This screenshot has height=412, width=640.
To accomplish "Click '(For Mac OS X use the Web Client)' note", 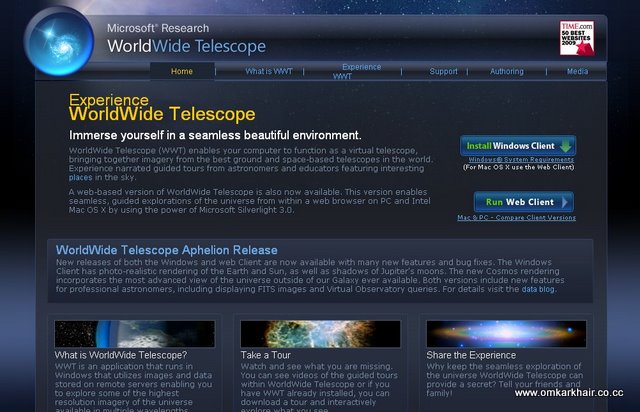I will [518, 167].
